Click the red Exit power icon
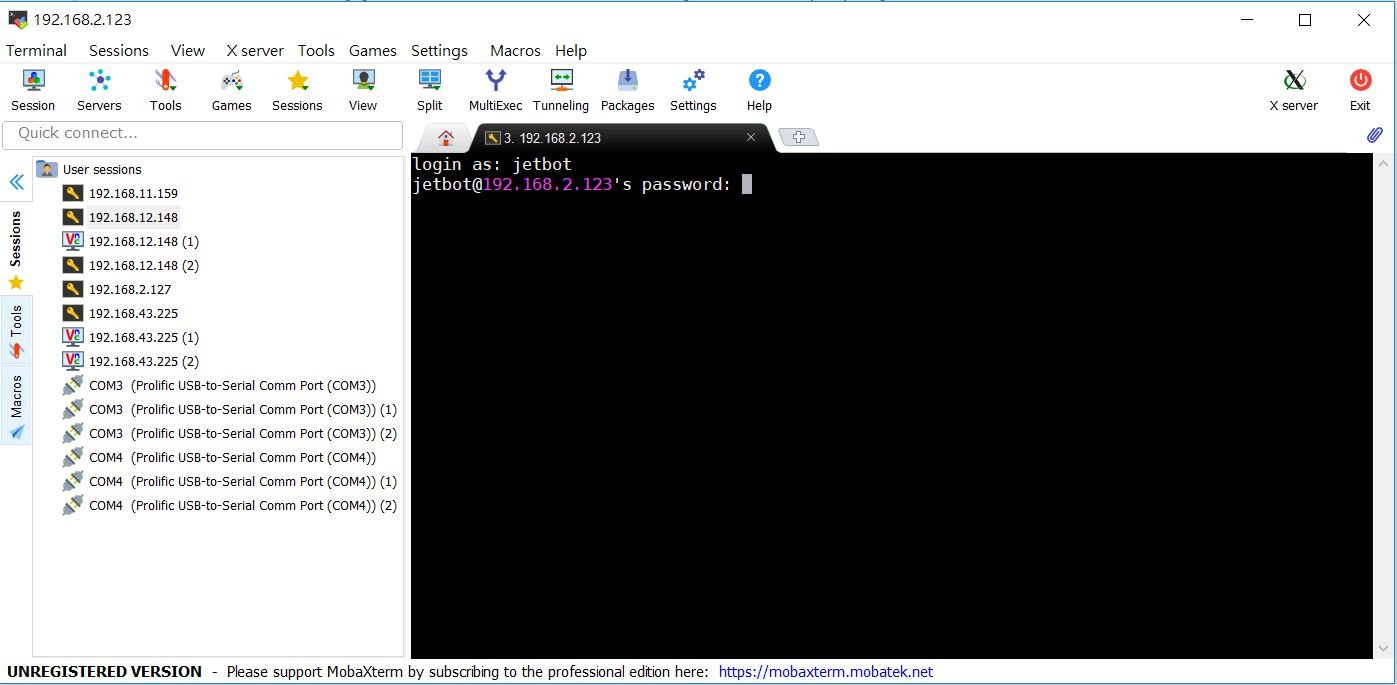Image resolution: width=1397 pixels, height=685 pixels. 1360,90
